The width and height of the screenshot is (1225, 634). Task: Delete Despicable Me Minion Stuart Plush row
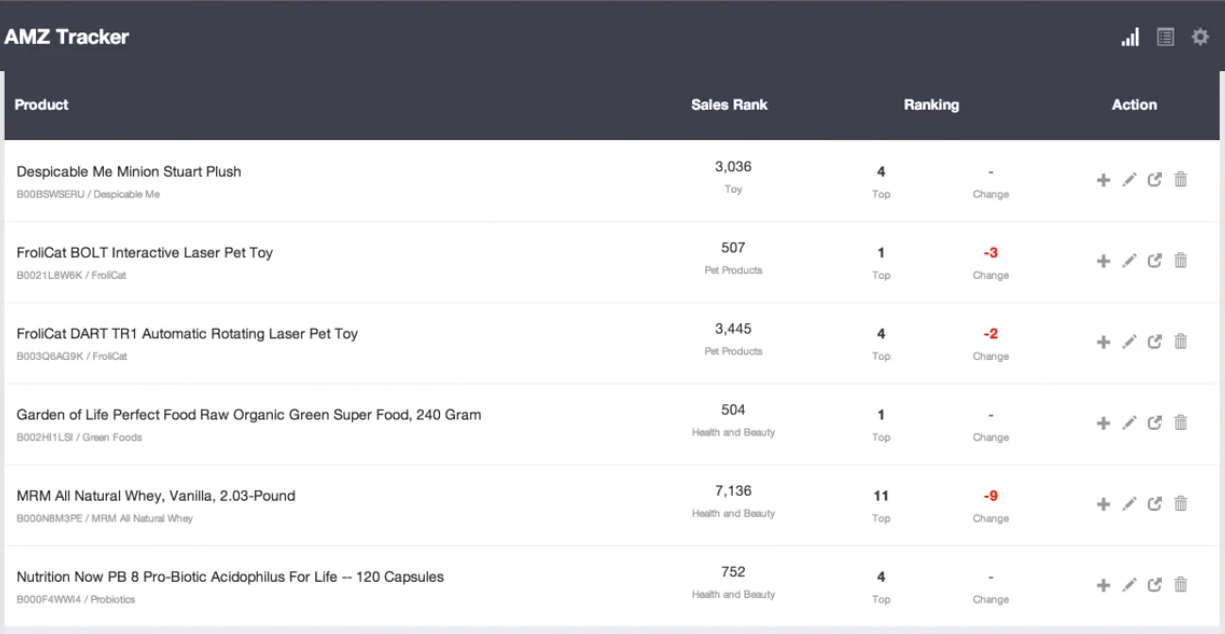(1181, 180)
